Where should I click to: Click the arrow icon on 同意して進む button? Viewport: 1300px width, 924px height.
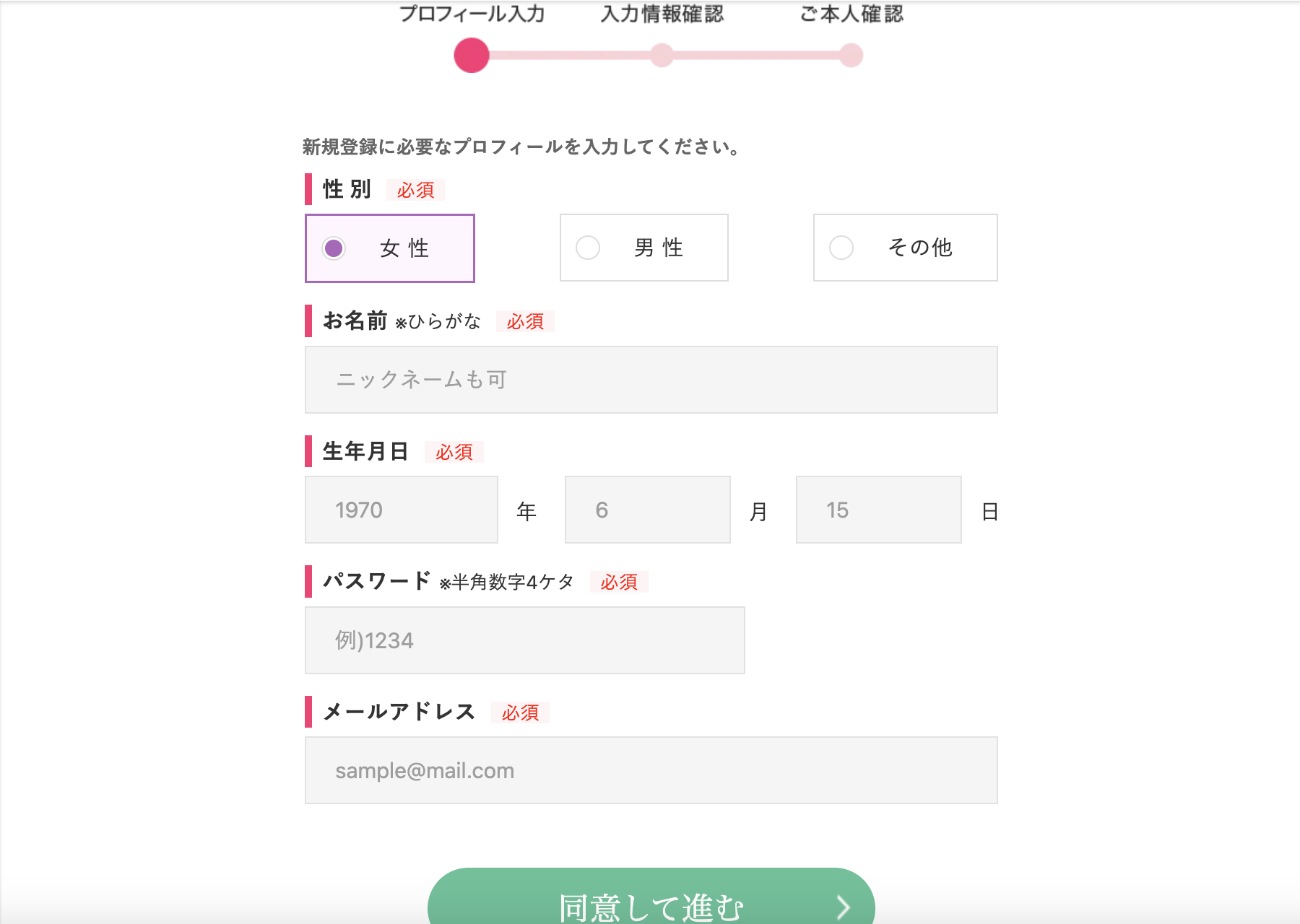(x=843, y=907)
